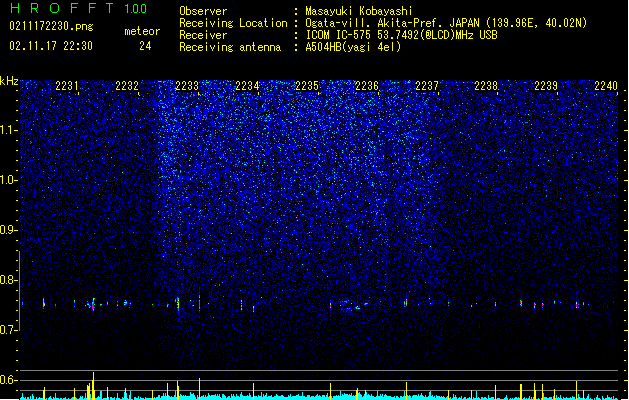629x400 pixels.
Task: Click the 2240 time marker
Action: point(606,86)
